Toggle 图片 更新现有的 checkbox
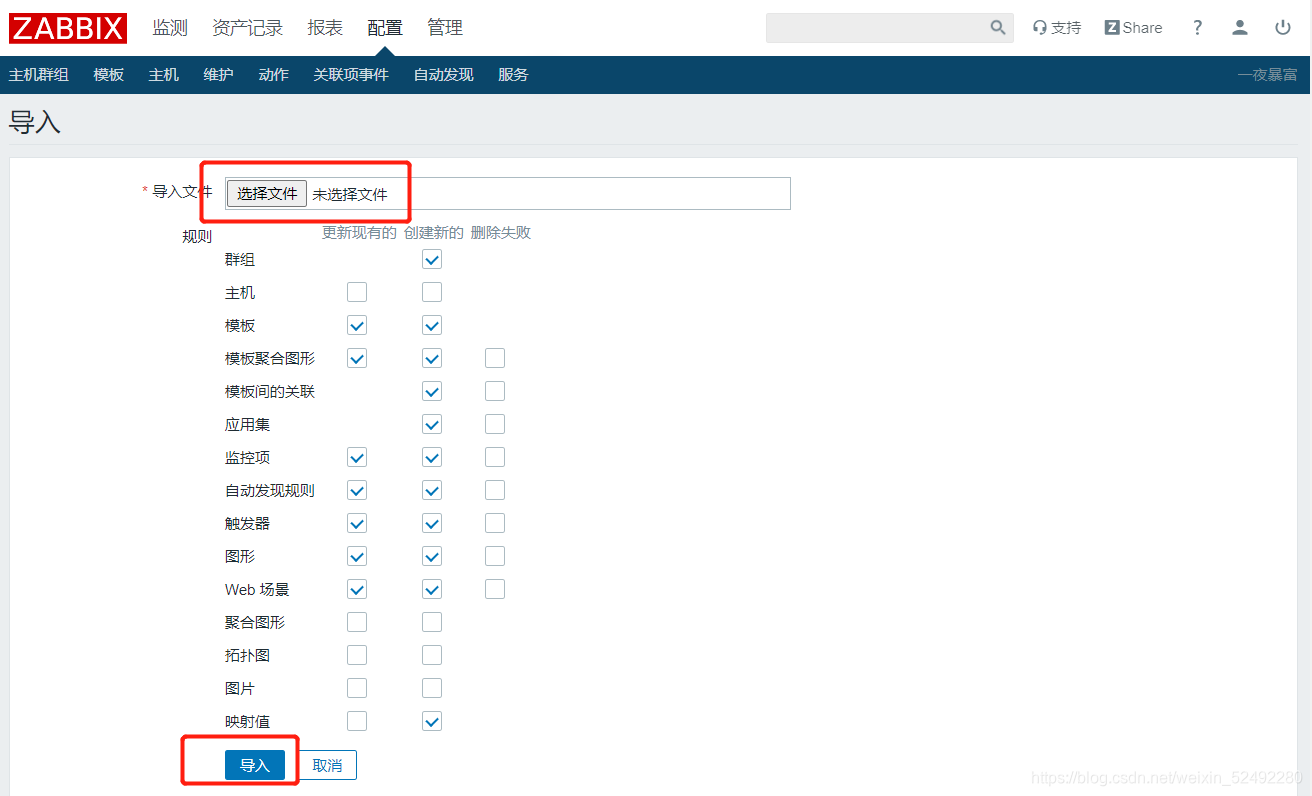The height and width of the screenshot is (796, 1312). click(x=357, y=688)
